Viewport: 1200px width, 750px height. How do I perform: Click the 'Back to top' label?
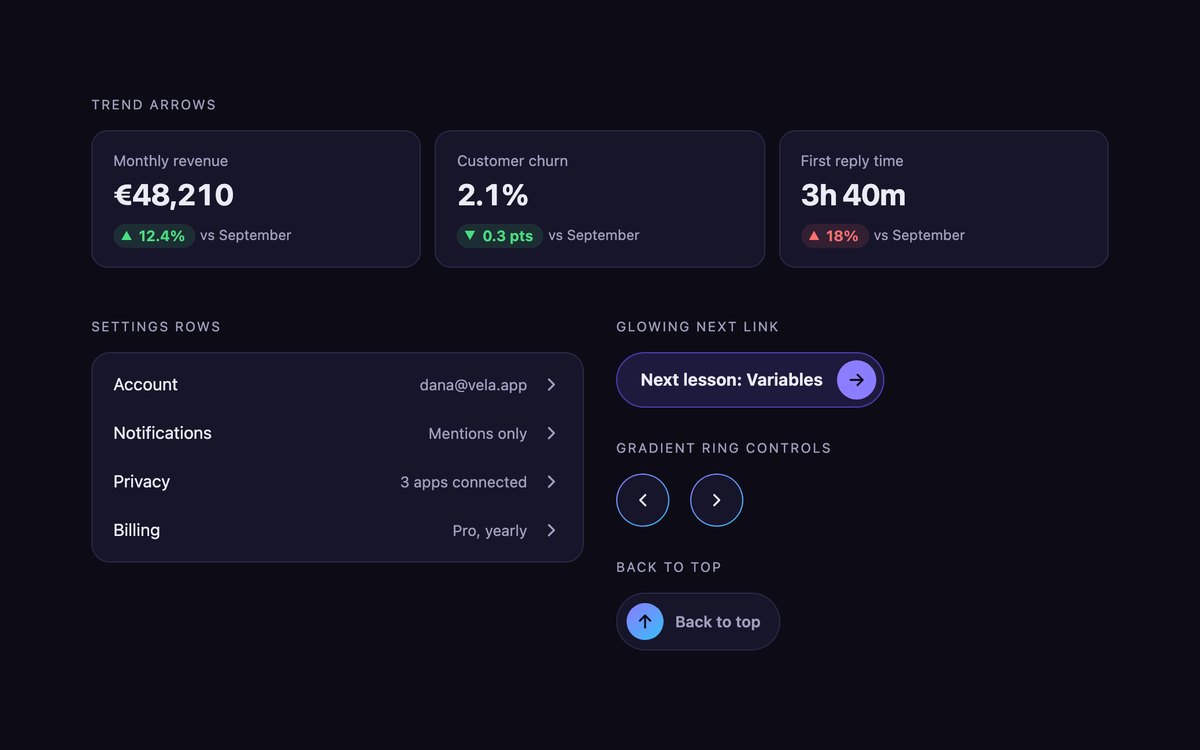coord(717,622)
